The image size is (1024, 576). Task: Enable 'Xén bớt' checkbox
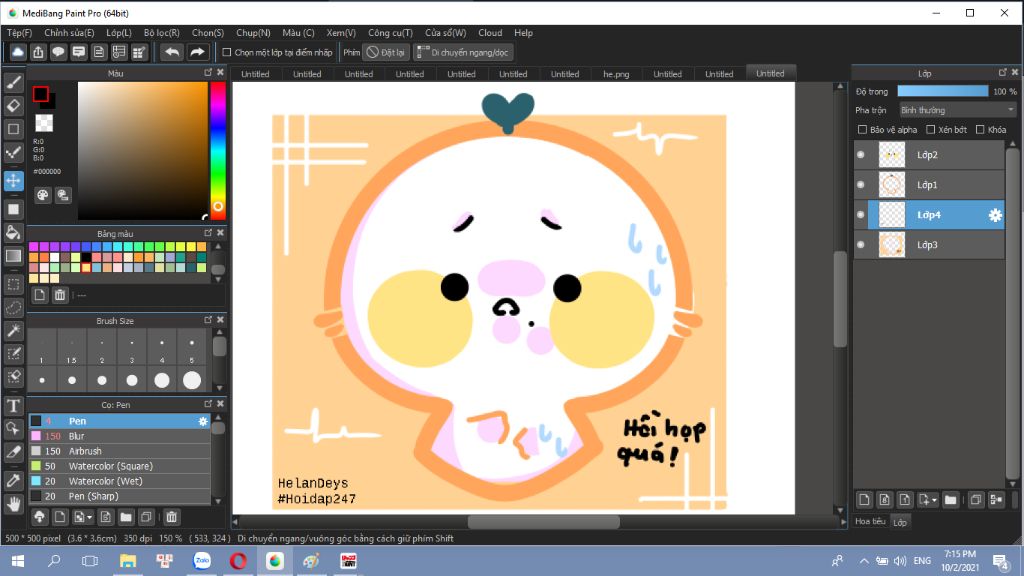[x=931, y=129]
